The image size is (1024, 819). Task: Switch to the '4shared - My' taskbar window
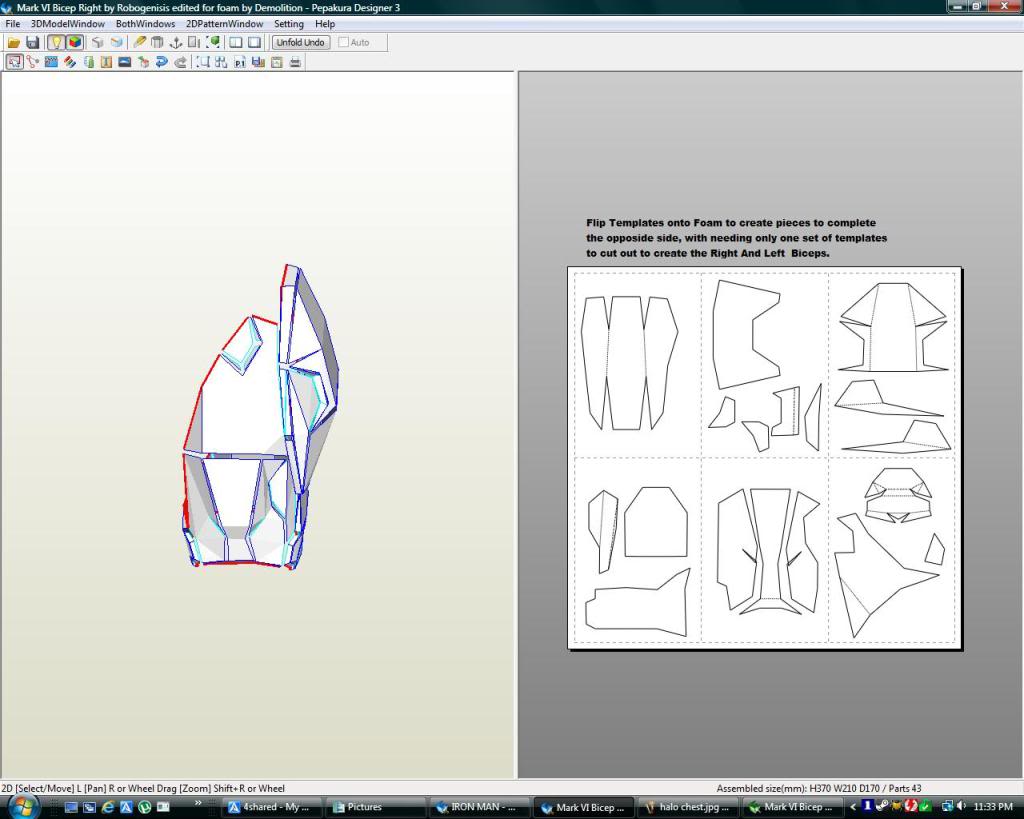point(270,807)
